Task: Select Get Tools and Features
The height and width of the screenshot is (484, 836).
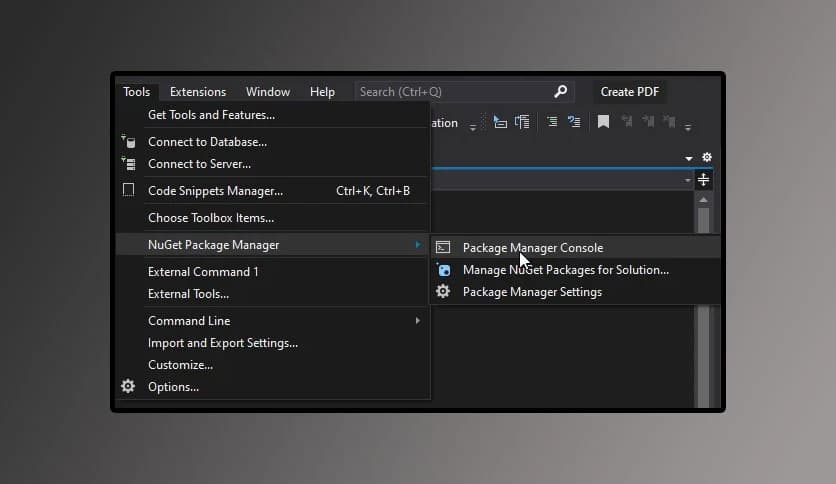Action: [x=211, y=115]
